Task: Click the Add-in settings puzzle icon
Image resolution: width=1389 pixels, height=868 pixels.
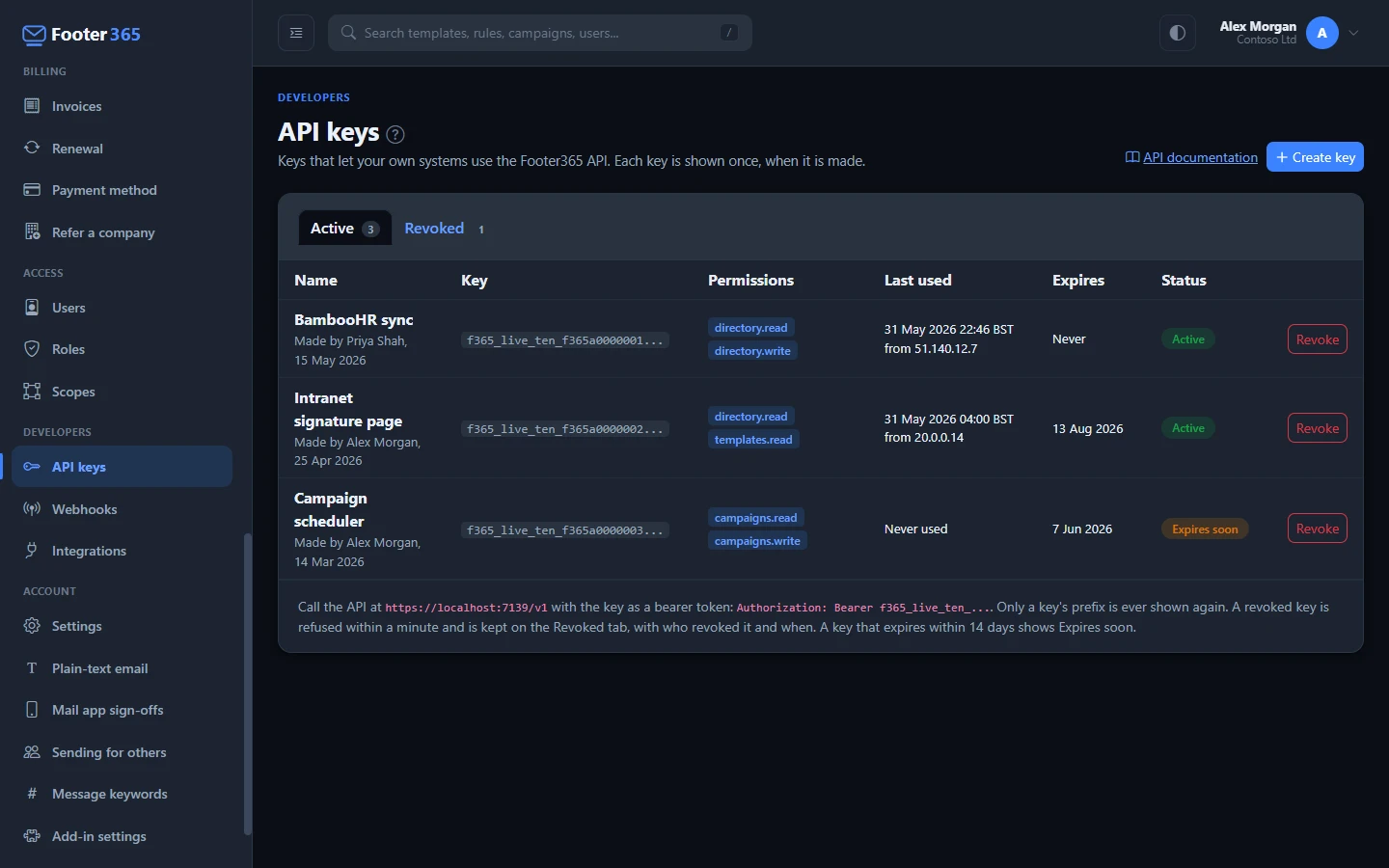Action: click(32, 836)
